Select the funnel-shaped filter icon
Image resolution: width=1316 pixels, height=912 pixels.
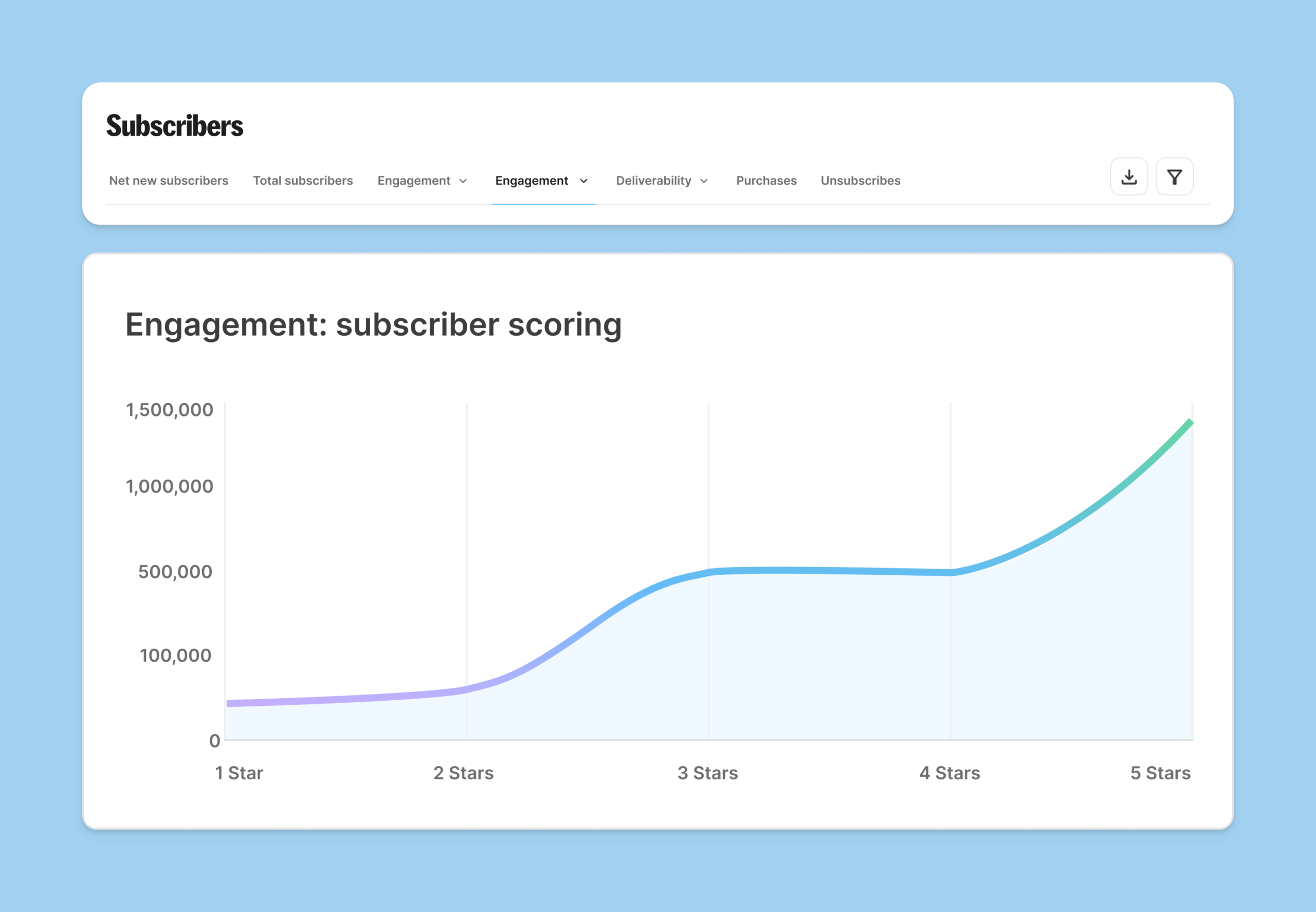[1174, 177]
